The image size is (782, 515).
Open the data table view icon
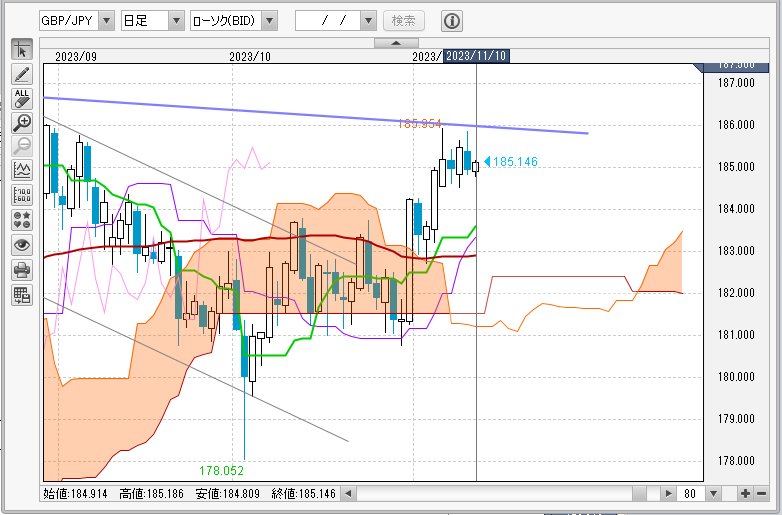[x=22, y=295]
